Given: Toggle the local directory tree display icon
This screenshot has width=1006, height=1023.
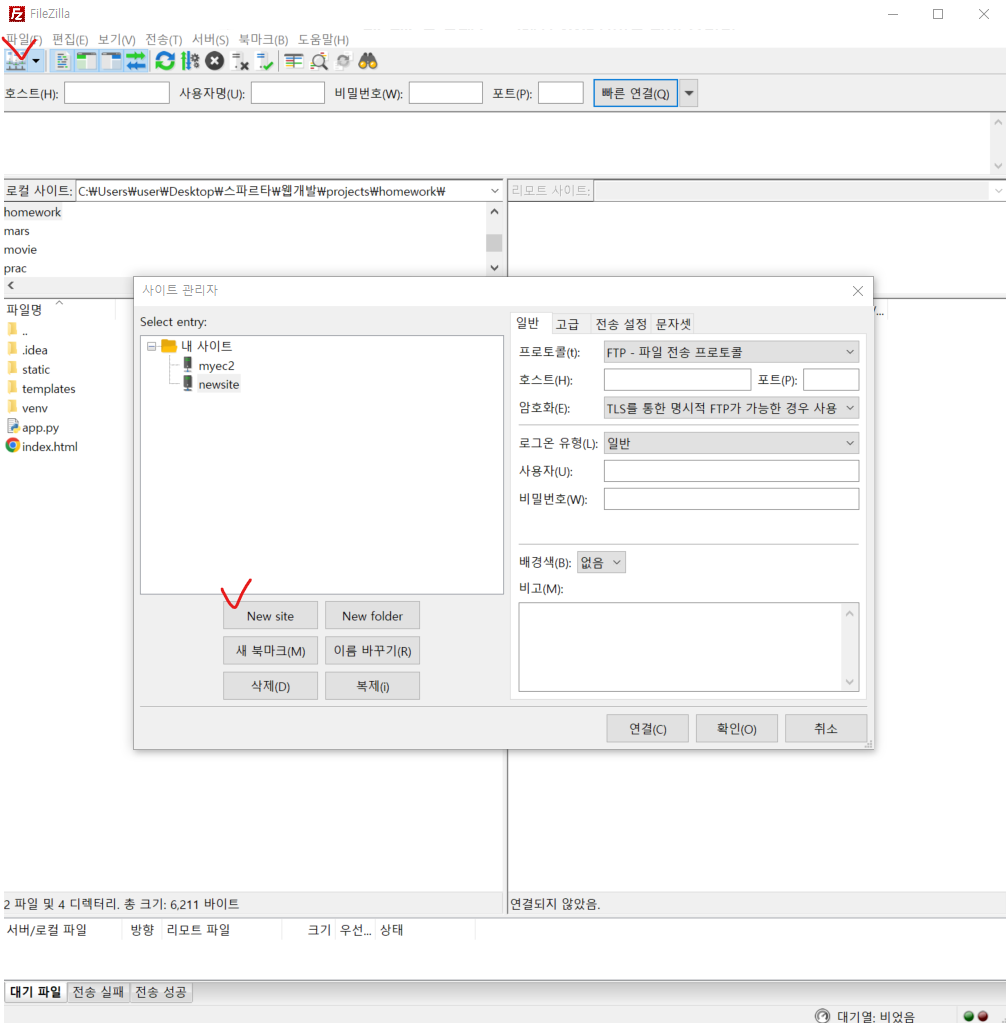Looking at the screenshot, I should pos(86,61).
